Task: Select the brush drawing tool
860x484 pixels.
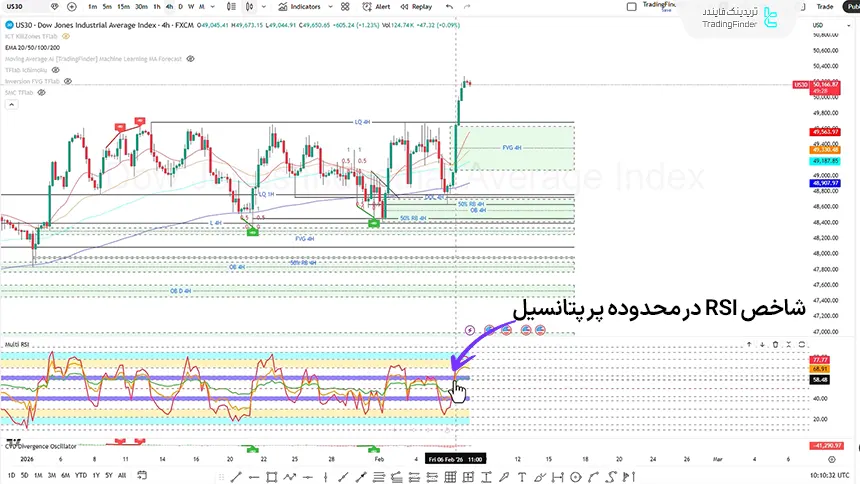Action: (540, 477)
